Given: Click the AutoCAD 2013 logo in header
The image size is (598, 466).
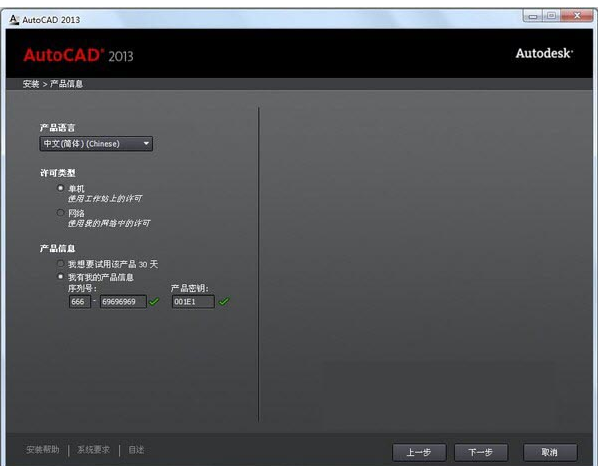Looking at the screenshot, I should click(x=78, y=56).
